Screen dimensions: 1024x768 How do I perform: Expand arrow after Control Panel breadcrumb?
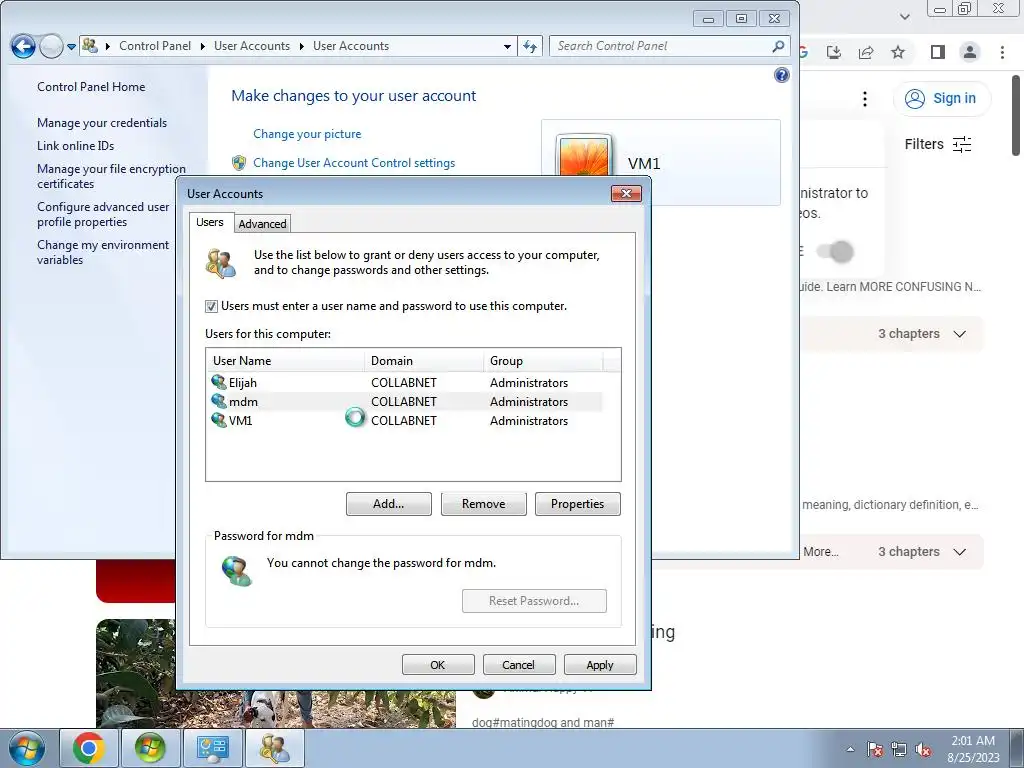(202, 46)
